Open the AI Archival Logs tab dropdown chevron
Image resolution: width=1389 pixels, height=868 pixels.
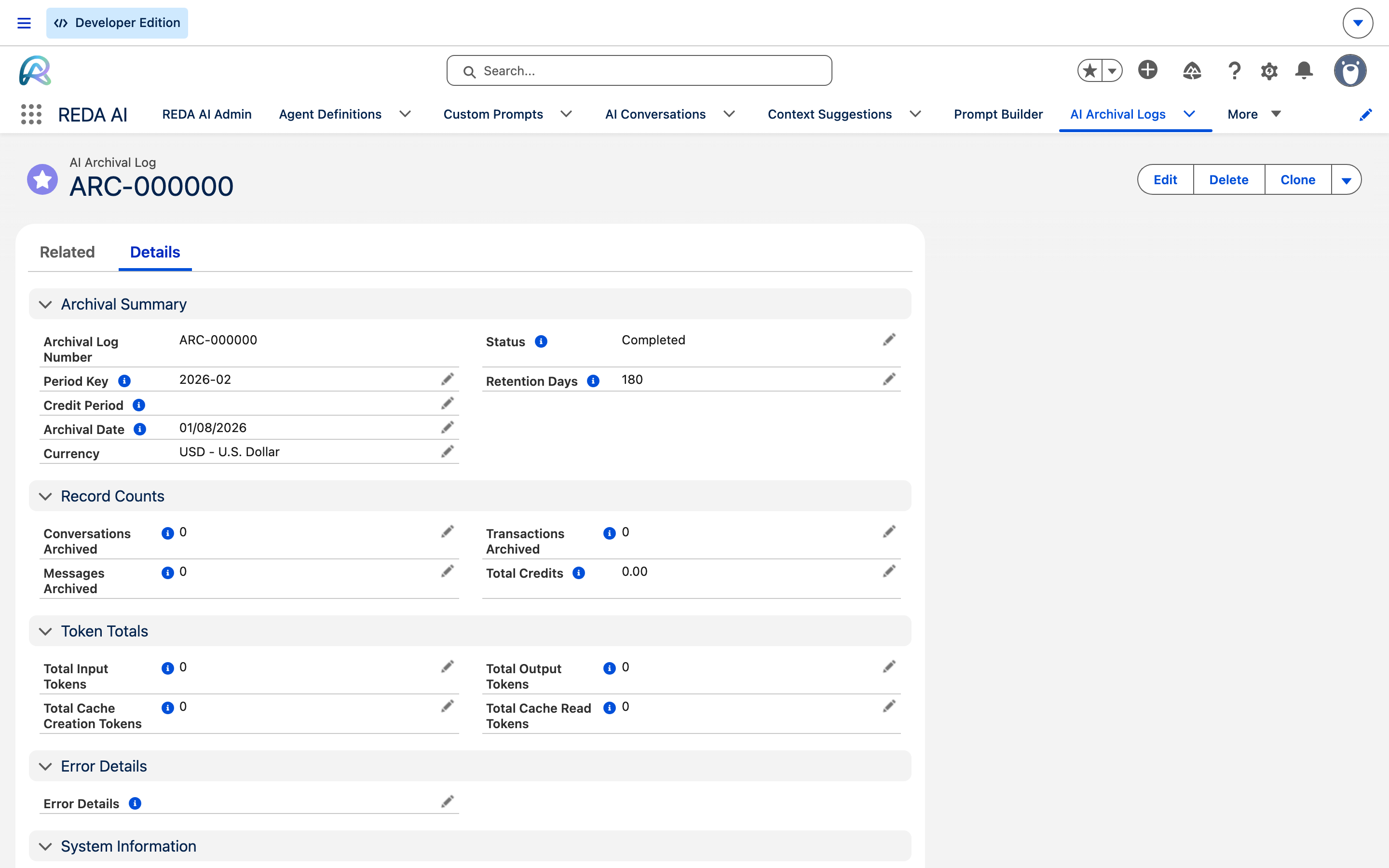click(1189, 114)
